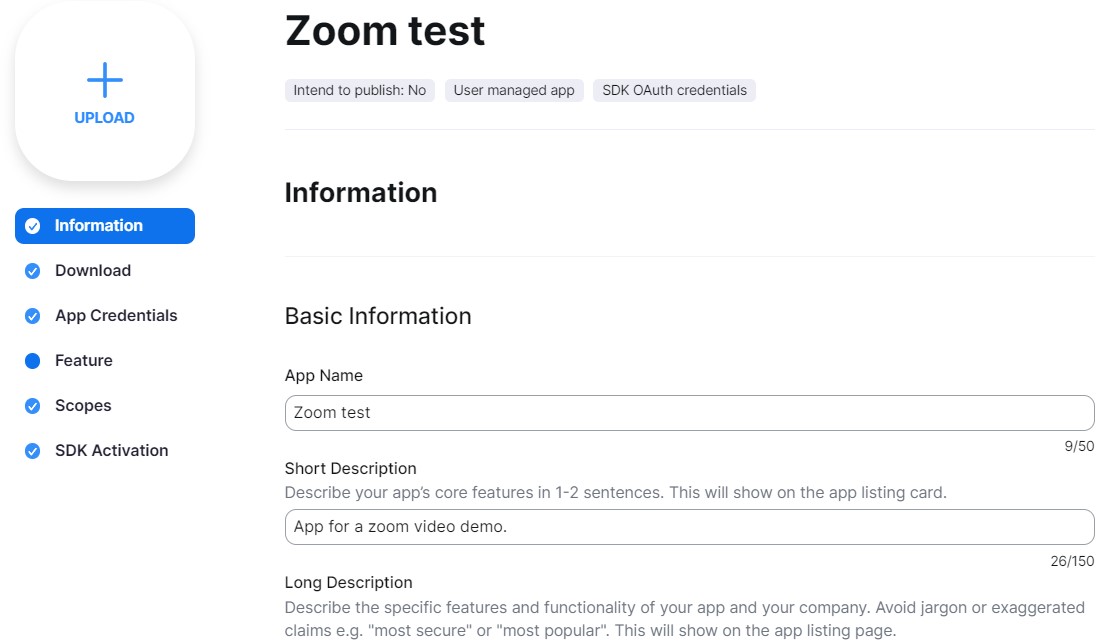1105x641 pixels.
Task: Click the 'Short Description' label
Action: [350, 468]
